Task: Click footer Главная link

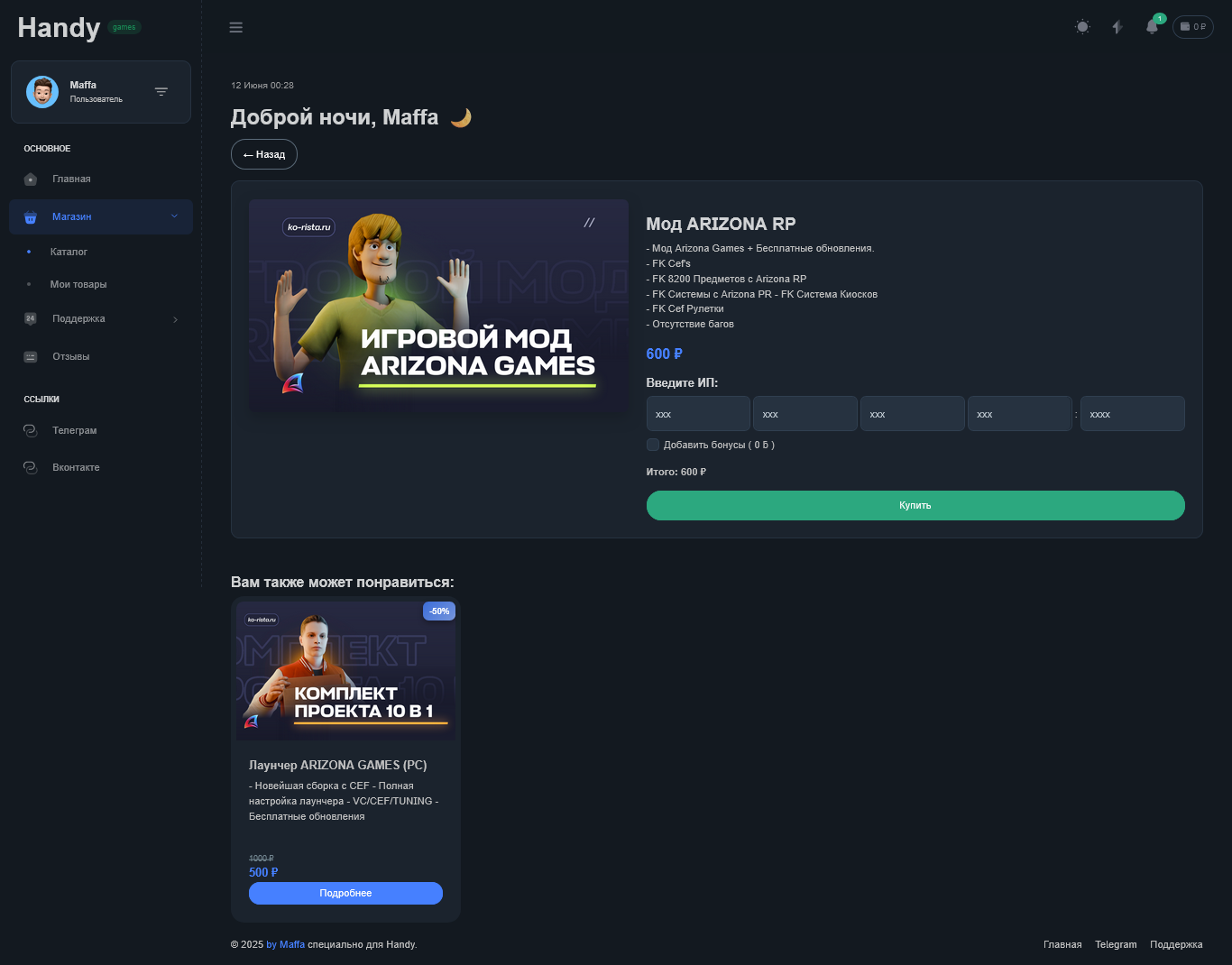Action: (x=1062, y=944)
